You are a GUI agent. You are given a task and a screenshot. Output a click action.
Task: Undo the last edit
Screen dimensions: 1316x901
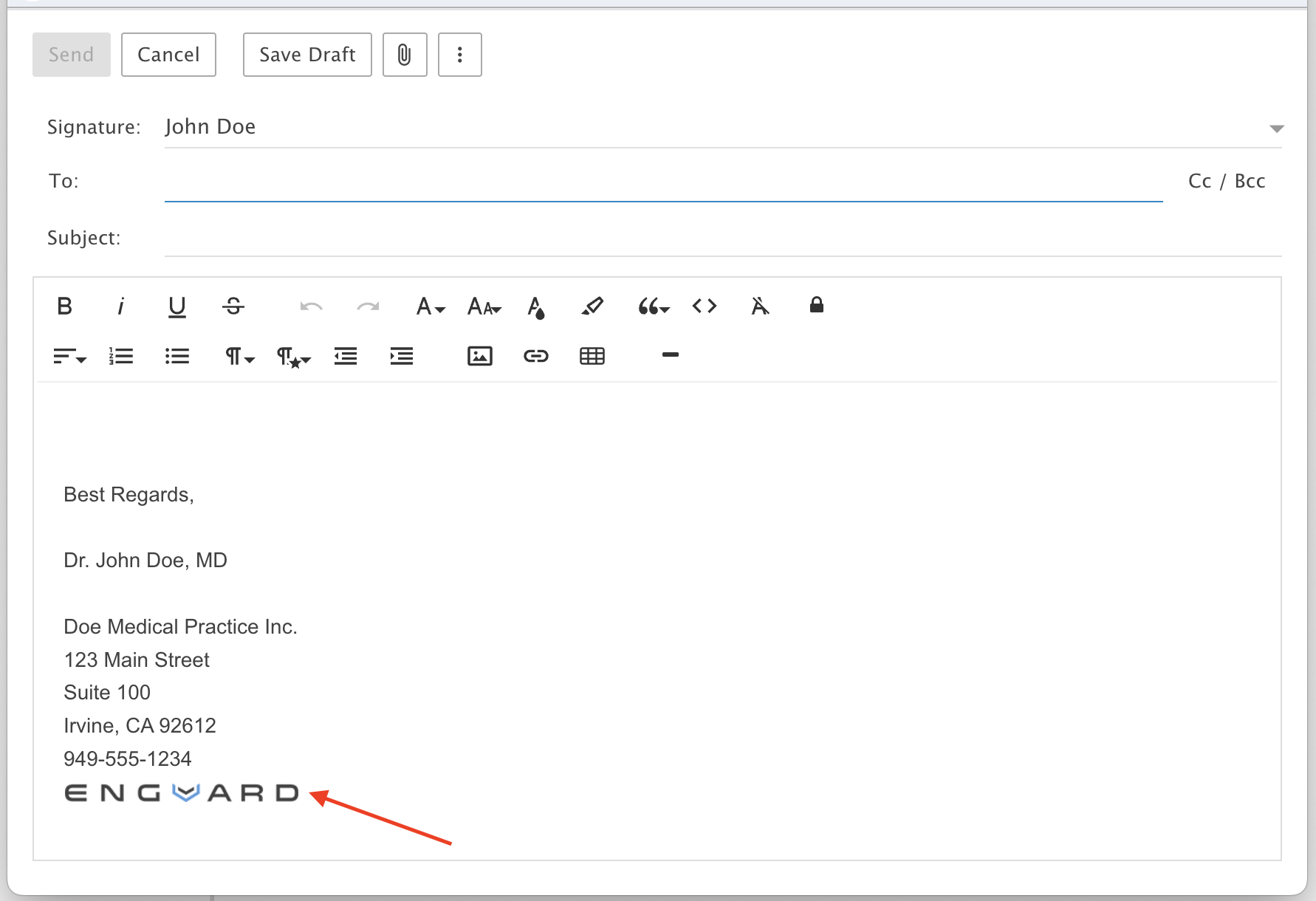312,306
